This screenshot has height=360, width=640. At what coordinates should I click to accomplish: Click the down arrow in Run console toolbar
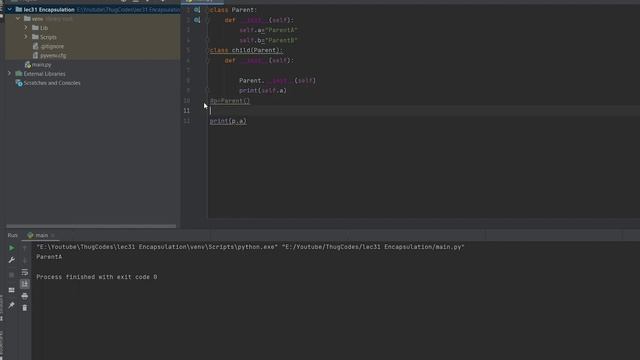click(24, 260)
